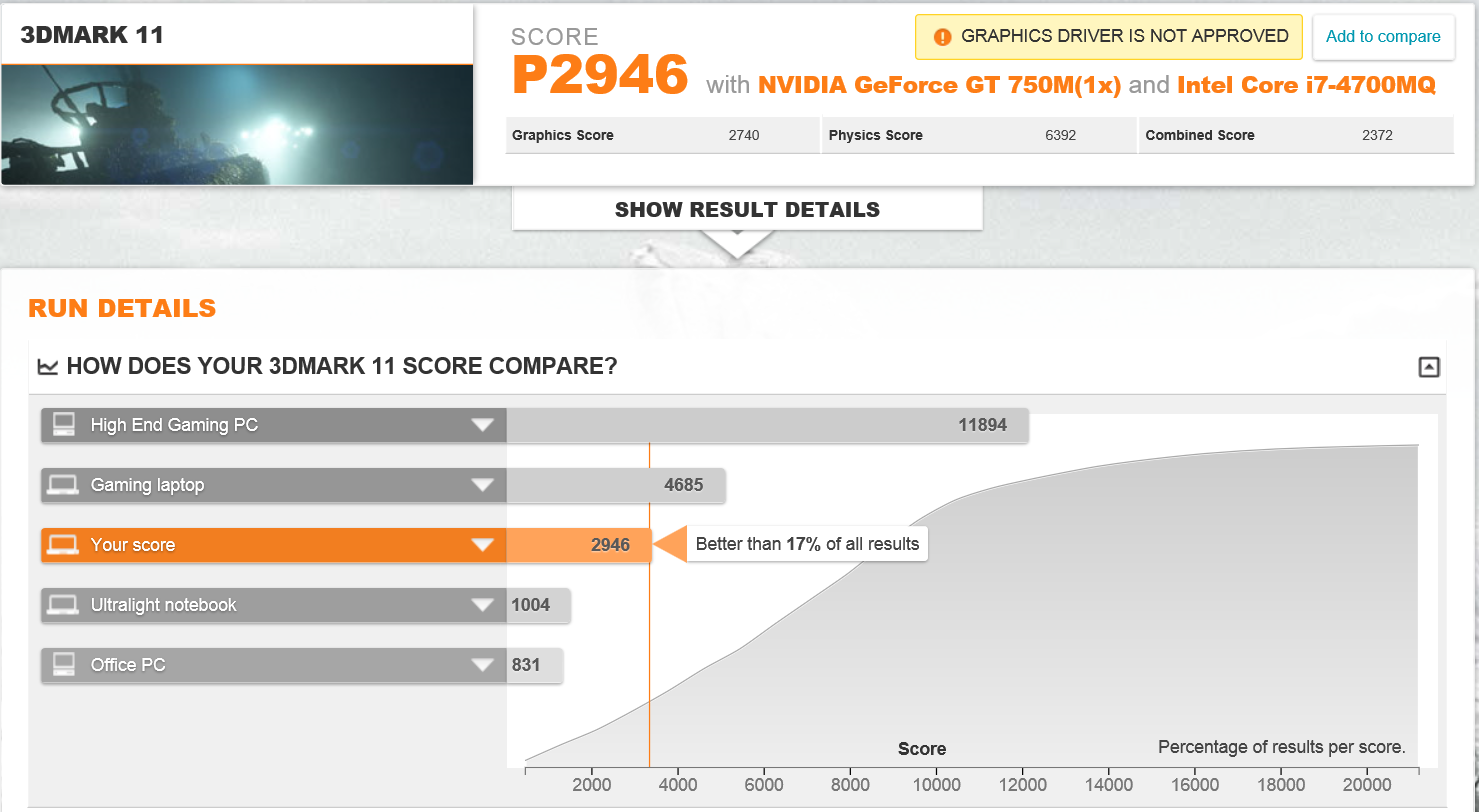Viewport: 1479px width, 812px height.
Task: Expand the High End Gaming PC dropdown
Action: point(483,425)
